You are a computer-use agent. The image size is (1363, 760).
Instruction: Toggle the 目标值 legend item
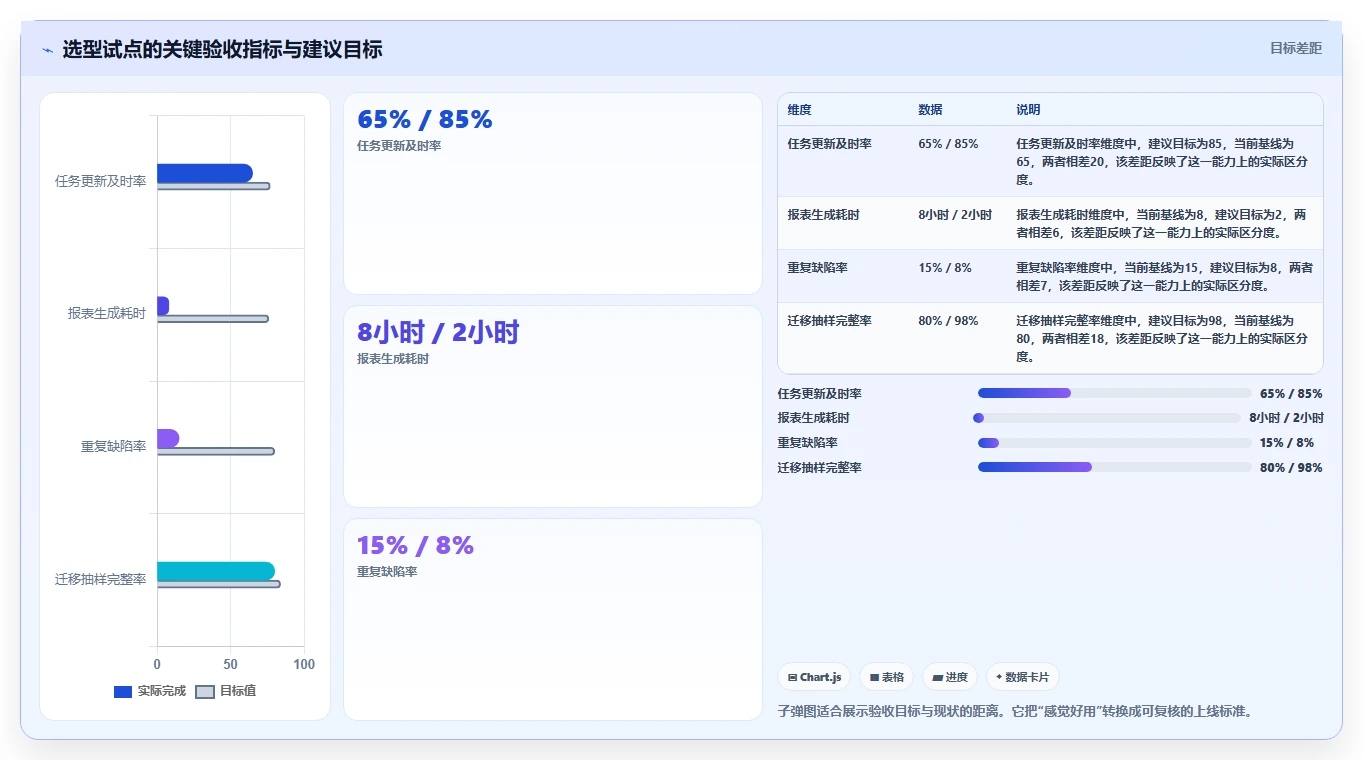tap(225, 691)
